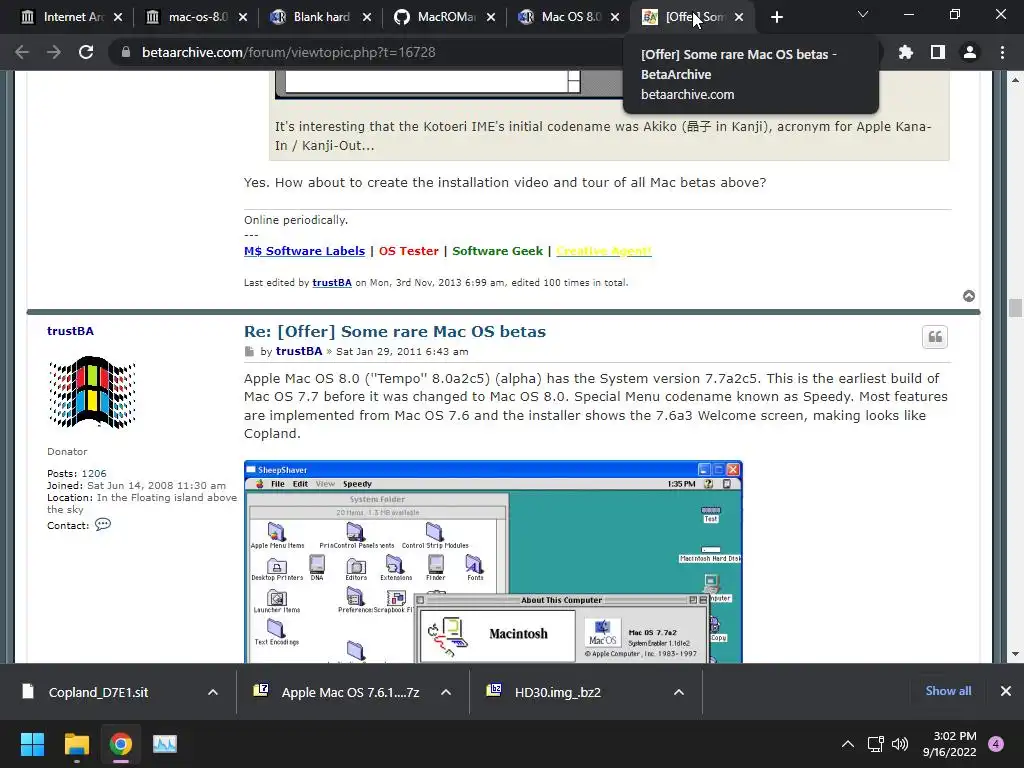Image resolution: width=1024 pixels, height=768 pixels.
Task: Close the [Offer] Some rare betas tab
Action: point(739,17)
